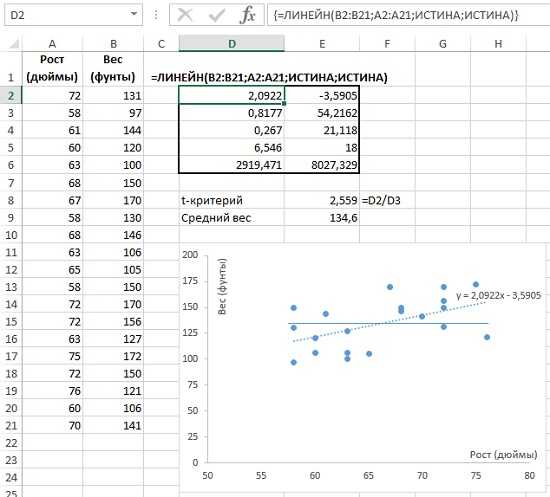Select weight cell with value 97
Viewport: 550px width, 497px height.
coord(113,113)
